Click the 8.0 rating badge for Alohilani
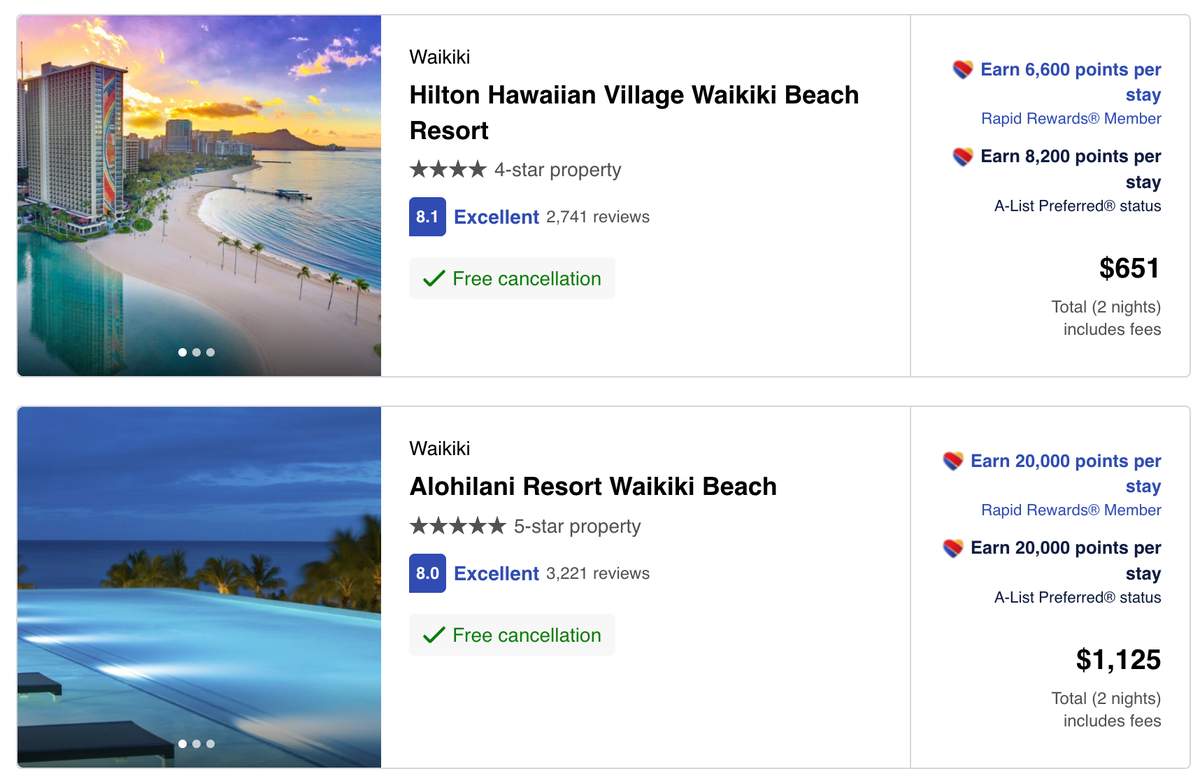The image size is (1200, 783). coord(426,573)
